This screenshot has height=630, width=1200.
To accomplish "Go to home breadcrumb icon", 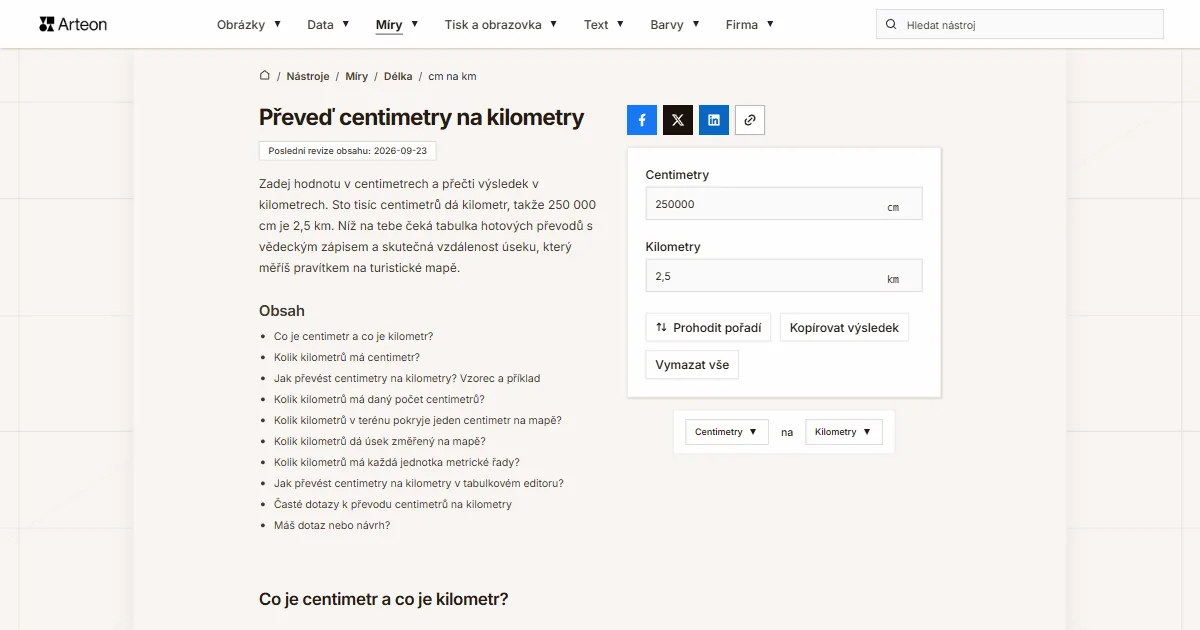I will pyautogui.click(x=265, y=76).
